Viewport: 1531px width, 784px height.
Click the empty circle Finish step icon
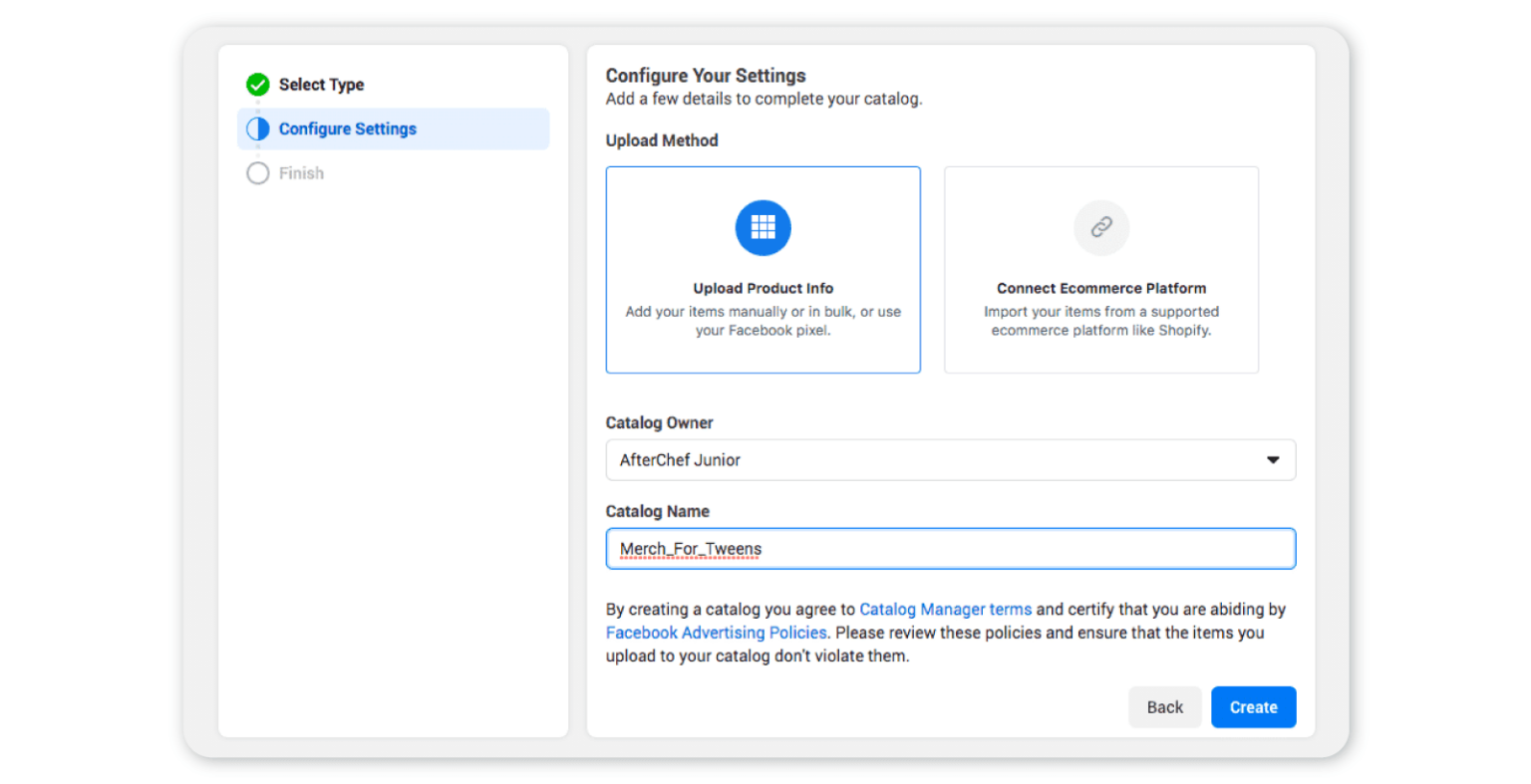coord(258,173)
